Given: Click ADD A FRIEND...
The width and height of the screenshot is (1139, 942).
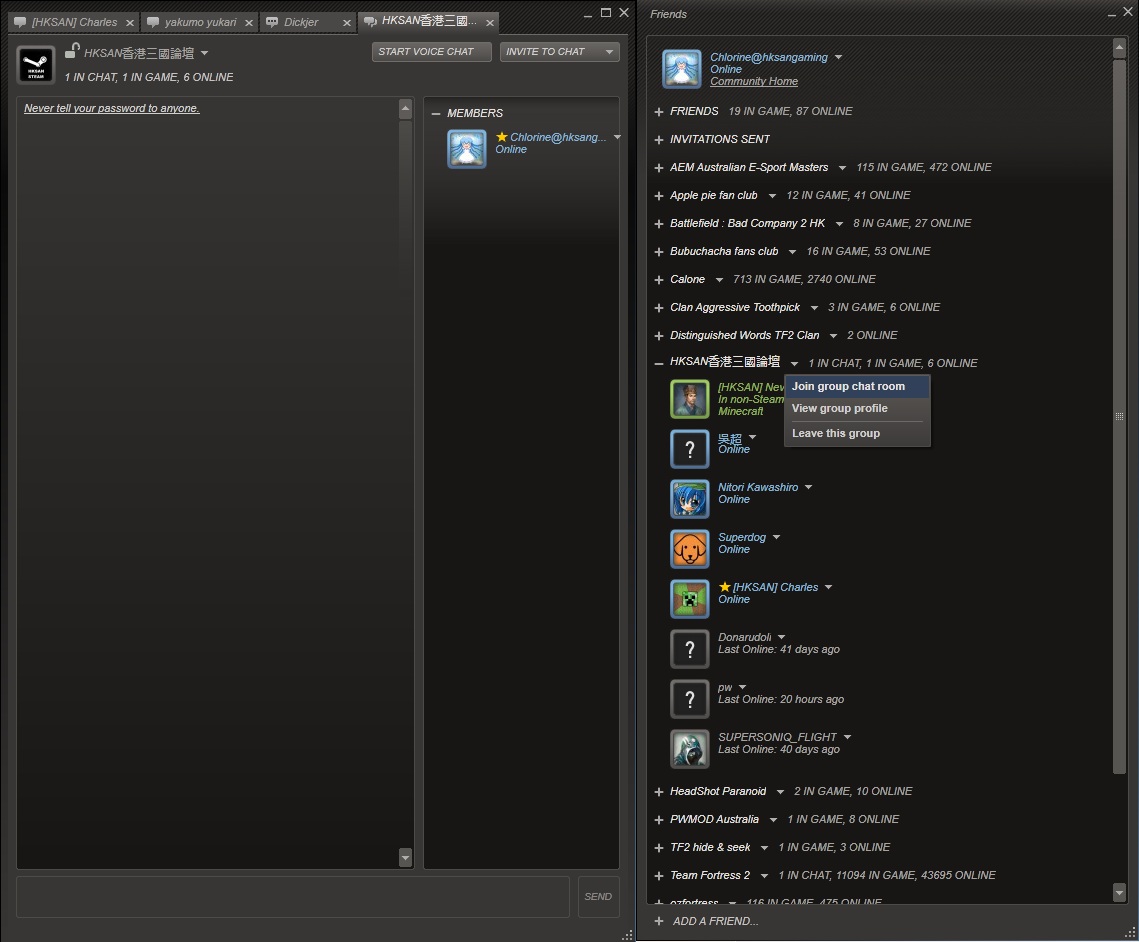Looking at the screenshot, I should [715, 921].
